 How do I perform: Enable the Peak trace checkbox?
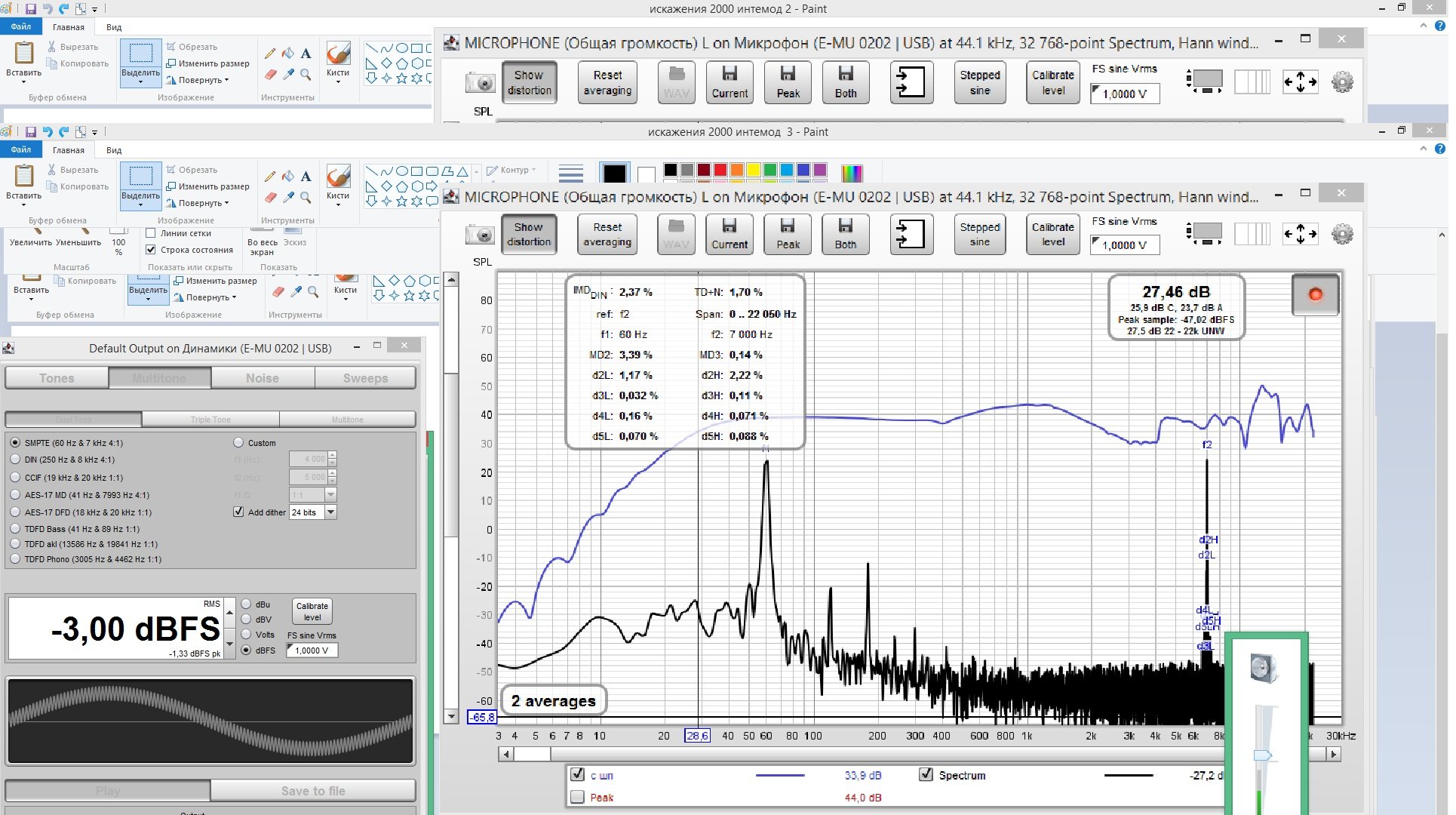[578, 797]
